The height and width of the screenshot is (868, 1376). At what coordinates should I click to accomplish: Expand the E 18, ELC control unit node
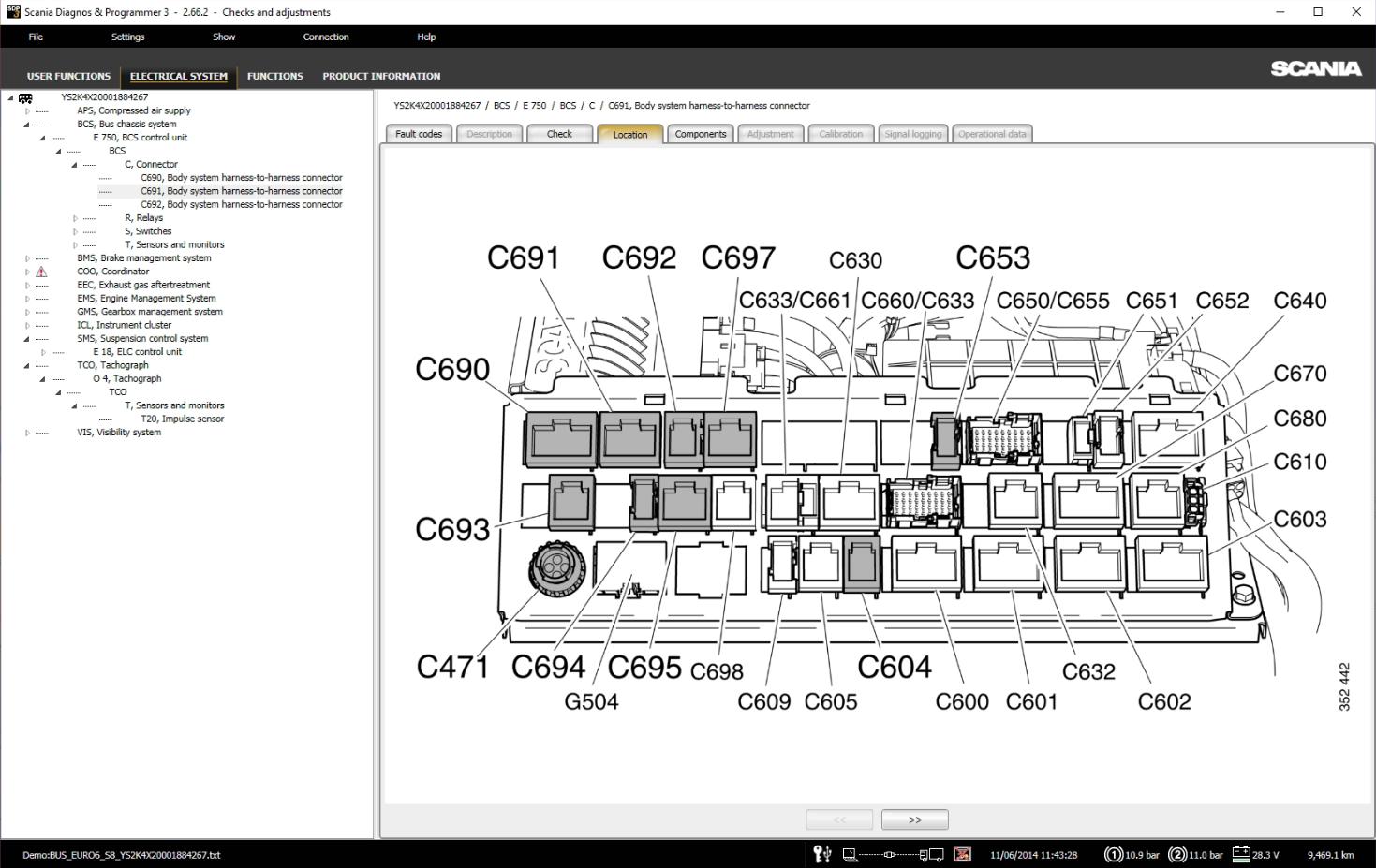tap(43, 352)
